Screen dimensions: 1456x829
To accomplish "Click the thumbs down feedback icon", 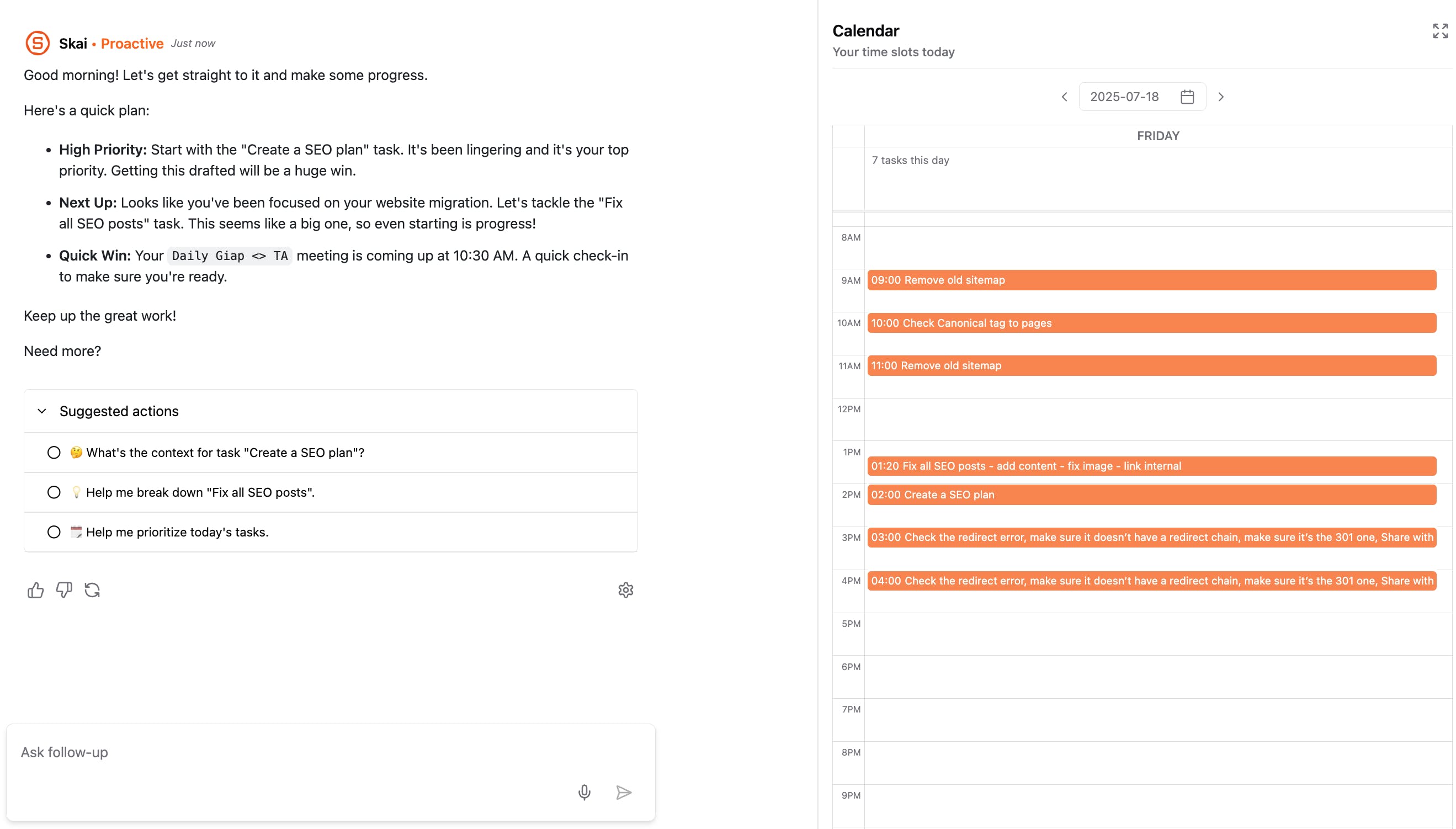I will (64, 590).
